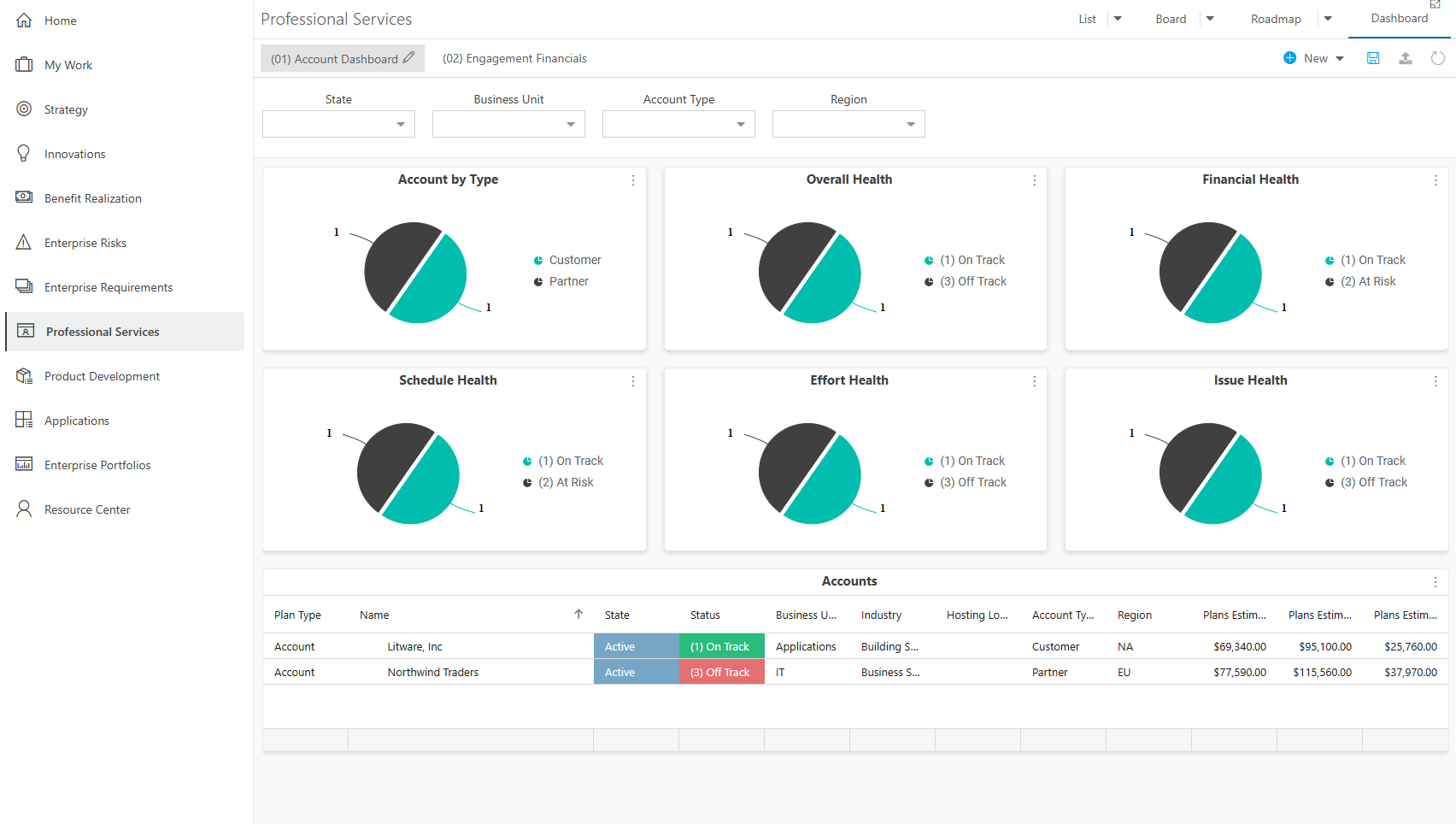This screenshot has height=824, width=1456.
Task: Open Product Development box icon
Action: [24, 376]
